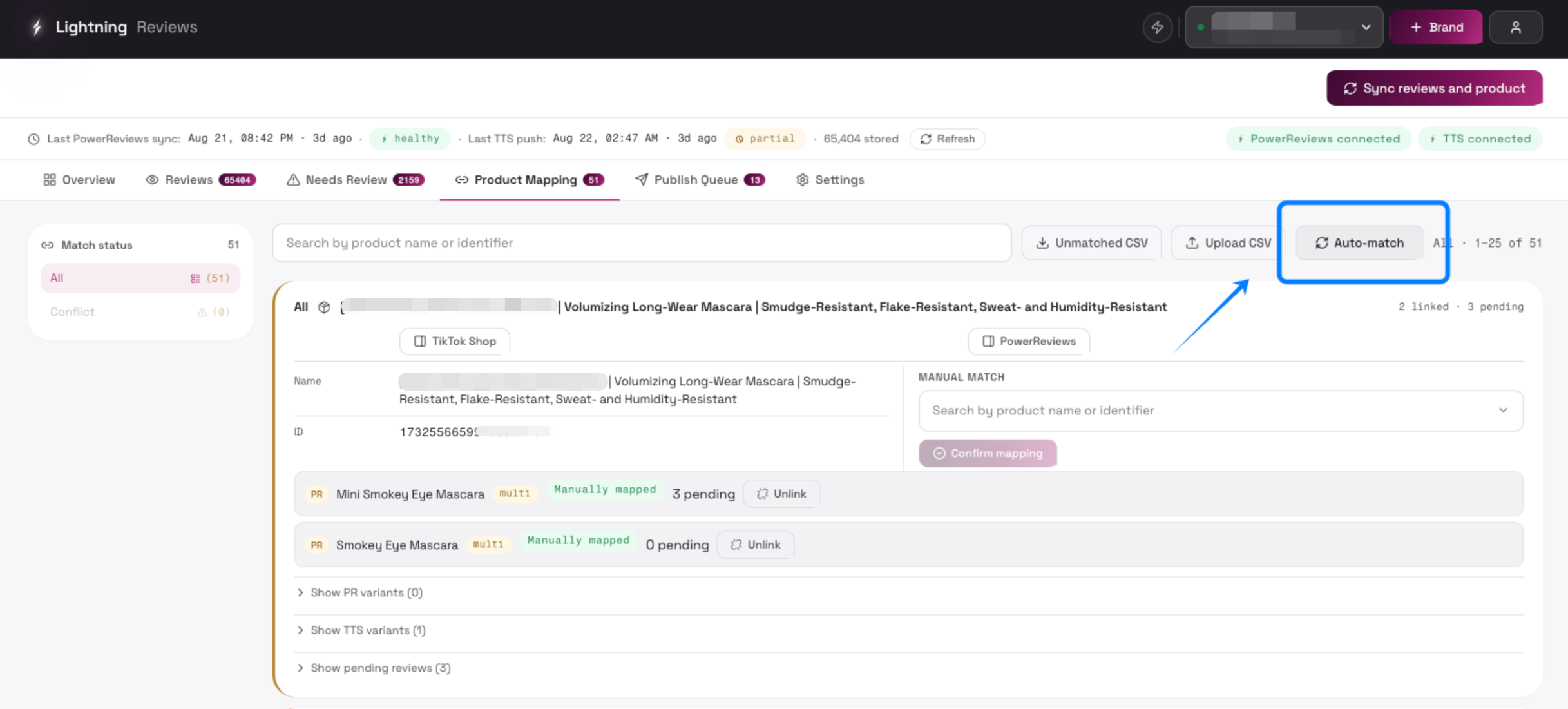Unlink Mini Smokey Eye Mascara
Screen dimensions: 1568x709
pos(781,494)
